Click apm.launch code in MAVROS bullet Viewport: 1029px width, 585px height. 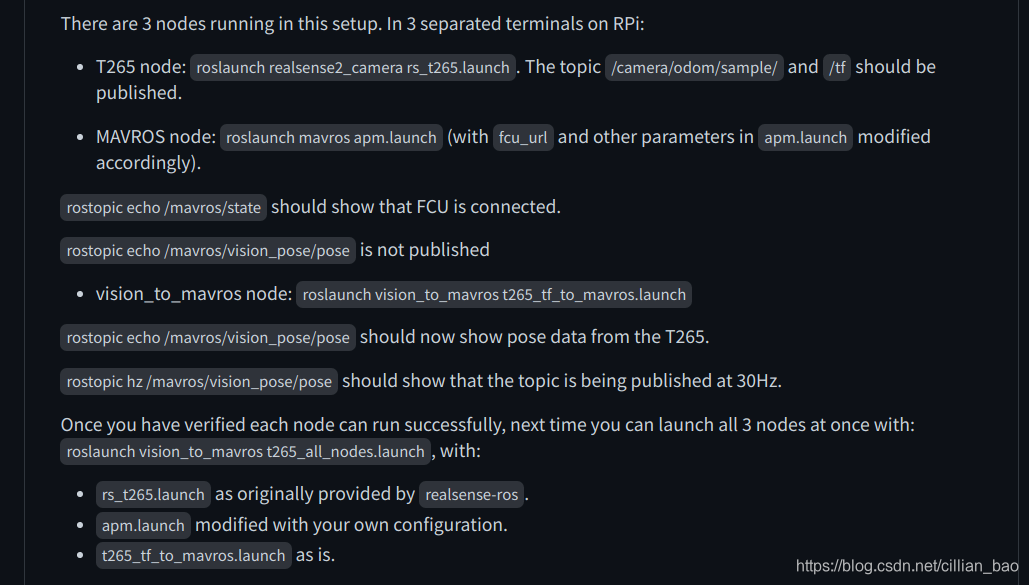805,138
